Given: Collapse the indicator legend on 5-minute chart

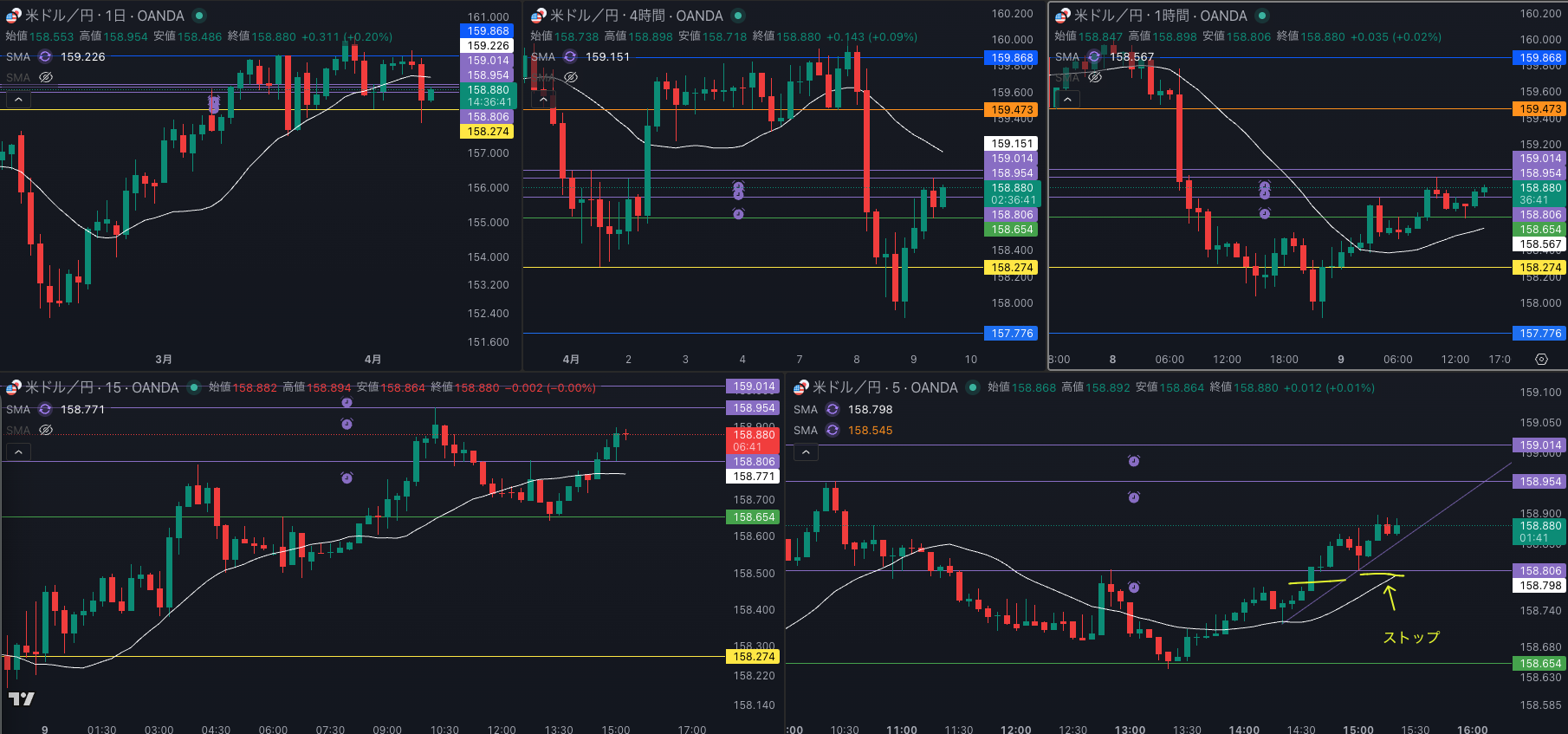Looking at the screenshot, I should [x=806, y=452].
